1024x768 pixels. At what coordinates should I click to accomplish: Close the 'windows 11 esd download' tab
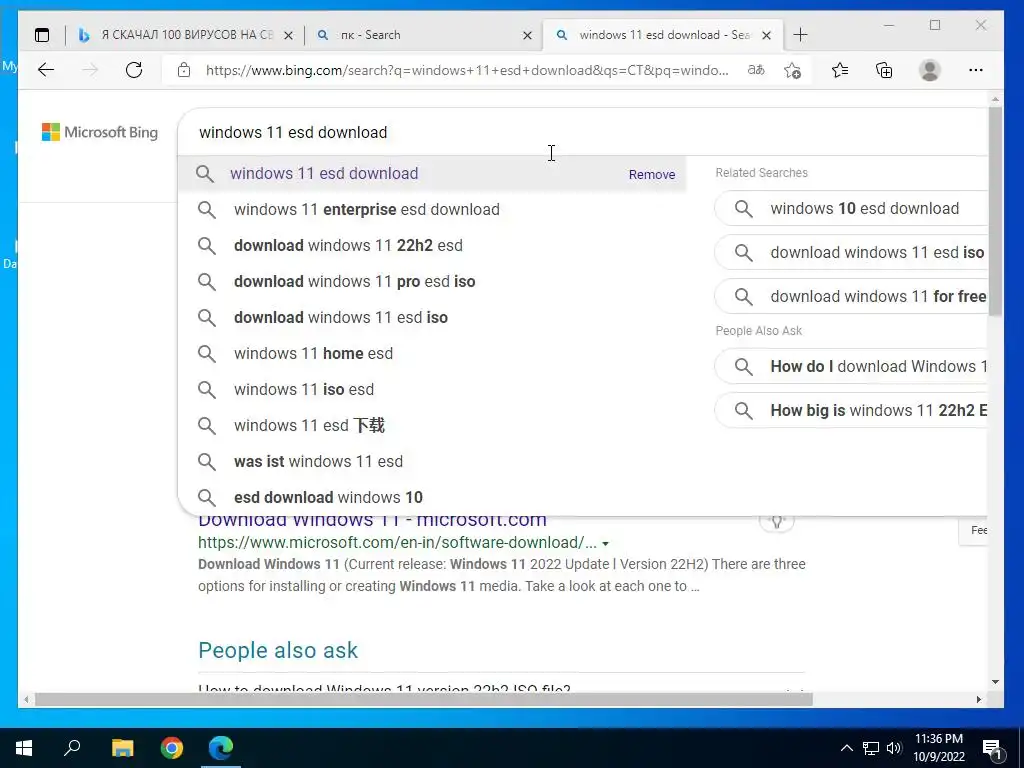click(x=767, y=35)
